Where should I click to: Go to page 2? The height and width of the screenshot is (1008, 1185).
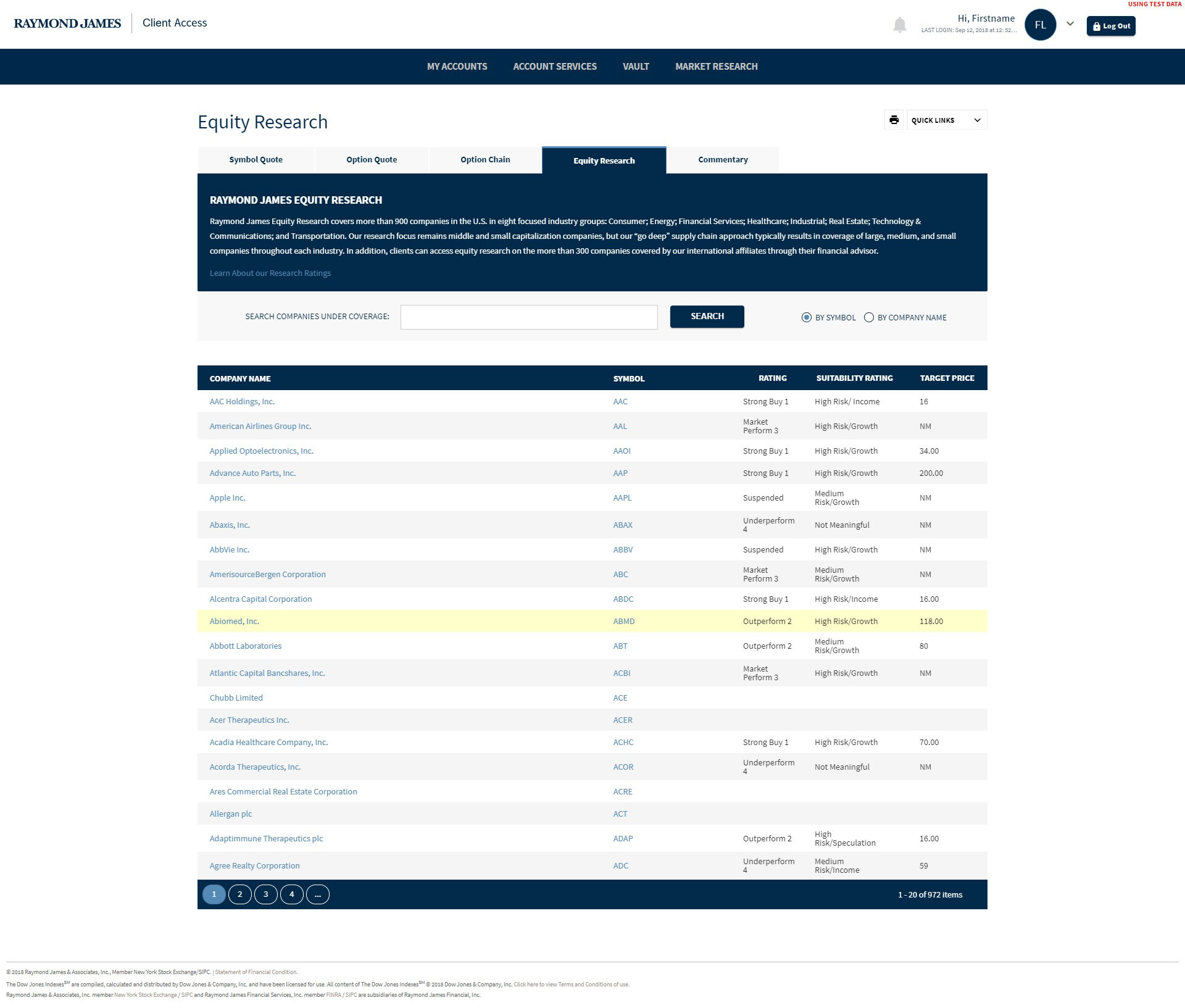pos(240,894)
